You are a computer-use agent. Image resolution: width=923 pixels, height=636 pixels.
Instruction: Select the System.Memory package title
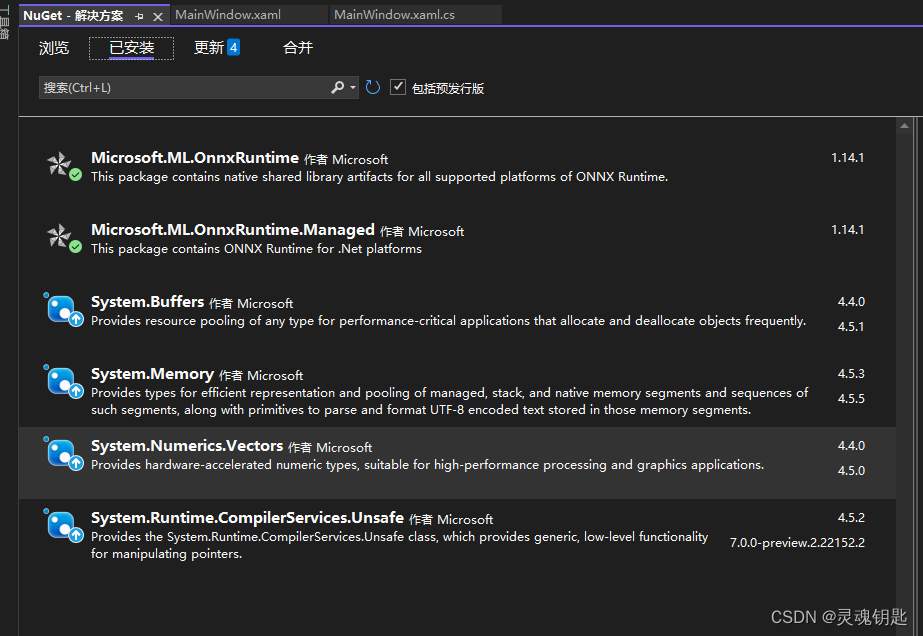(152, 374)
